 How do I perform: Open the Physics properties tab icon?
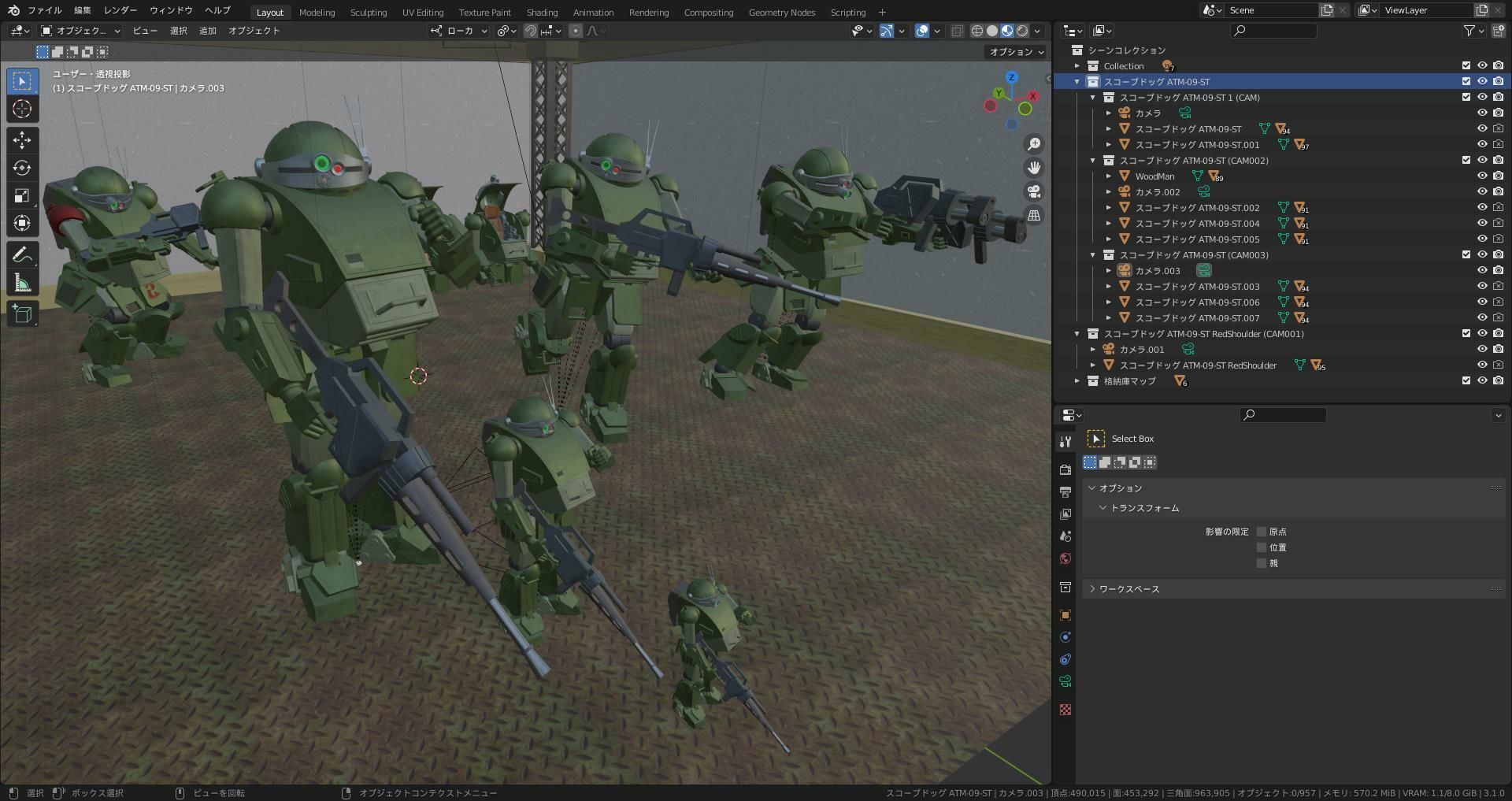tap(1065, 637)
